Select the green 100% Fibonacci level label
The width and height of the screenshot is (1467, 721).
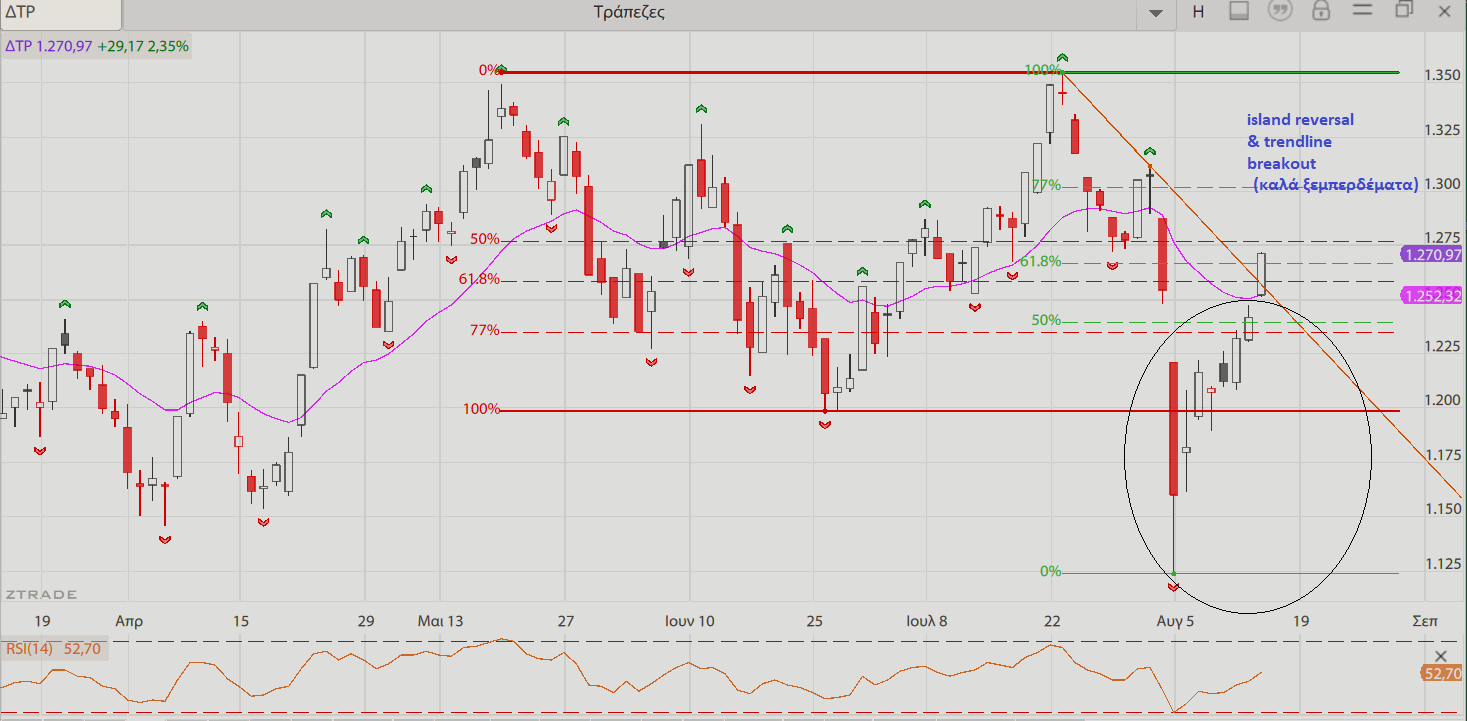1042,70
